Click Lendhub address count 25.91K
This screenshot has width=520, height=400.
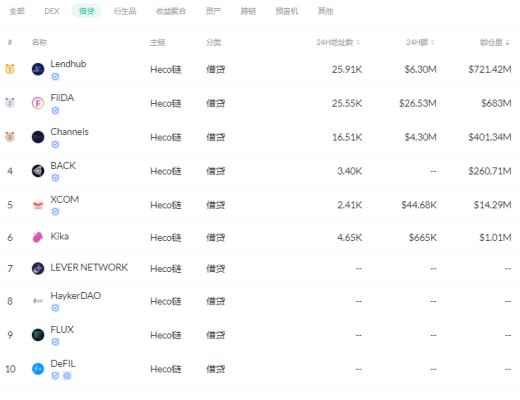[347, 69]
